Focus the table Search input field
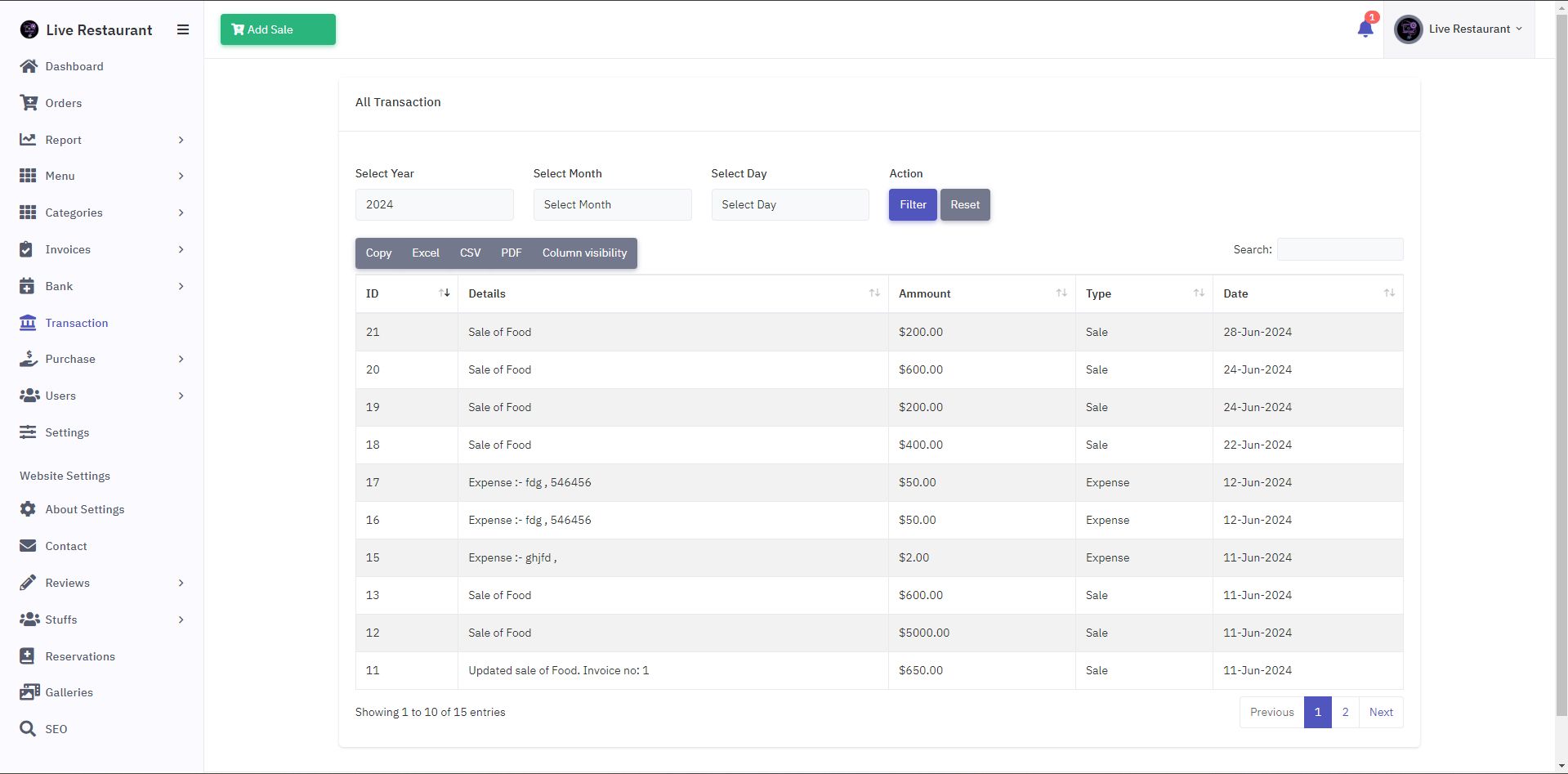 (1339, 249)
